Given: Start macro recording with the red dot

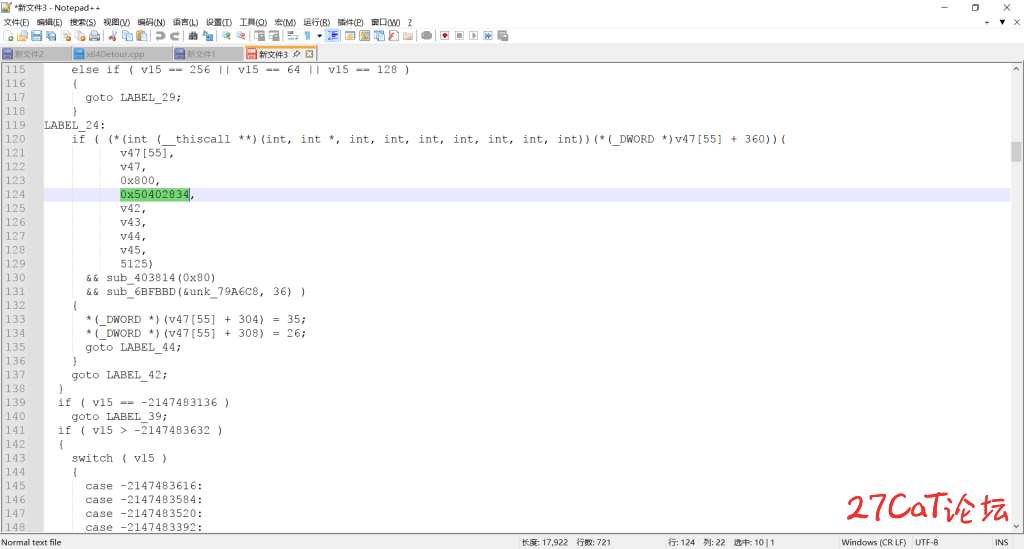Looking at the screenshot, I should coord(445,36).
